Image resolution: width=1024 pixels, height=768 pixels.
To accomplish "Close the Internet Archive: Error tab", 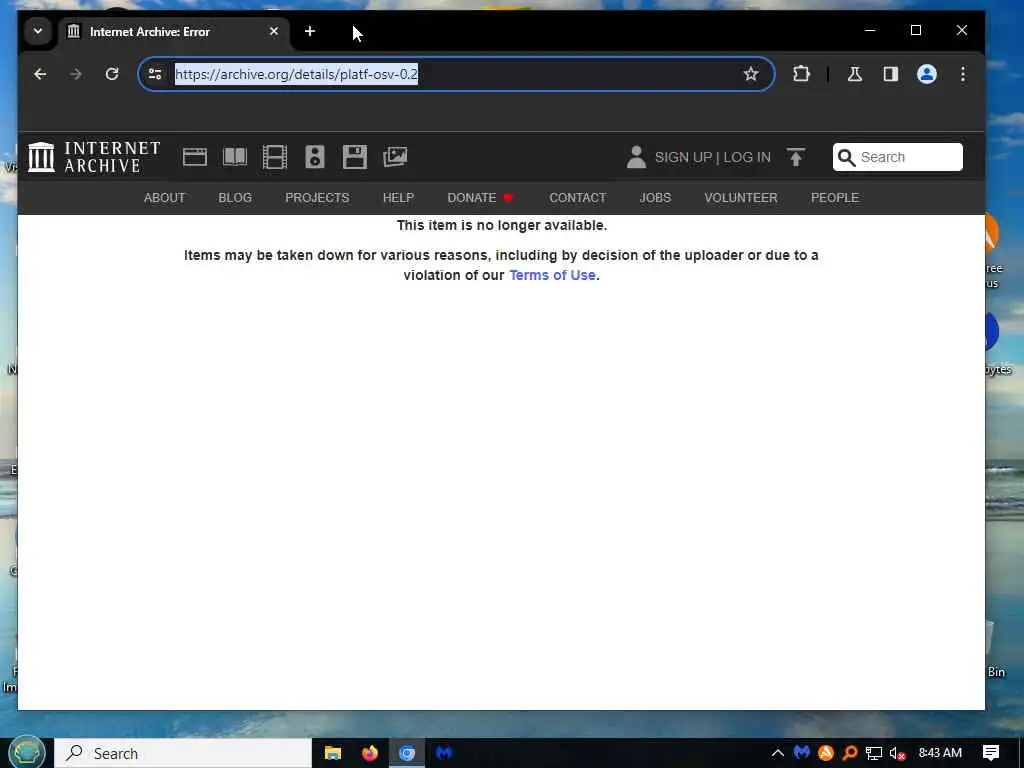I will [x=274, y=31].
